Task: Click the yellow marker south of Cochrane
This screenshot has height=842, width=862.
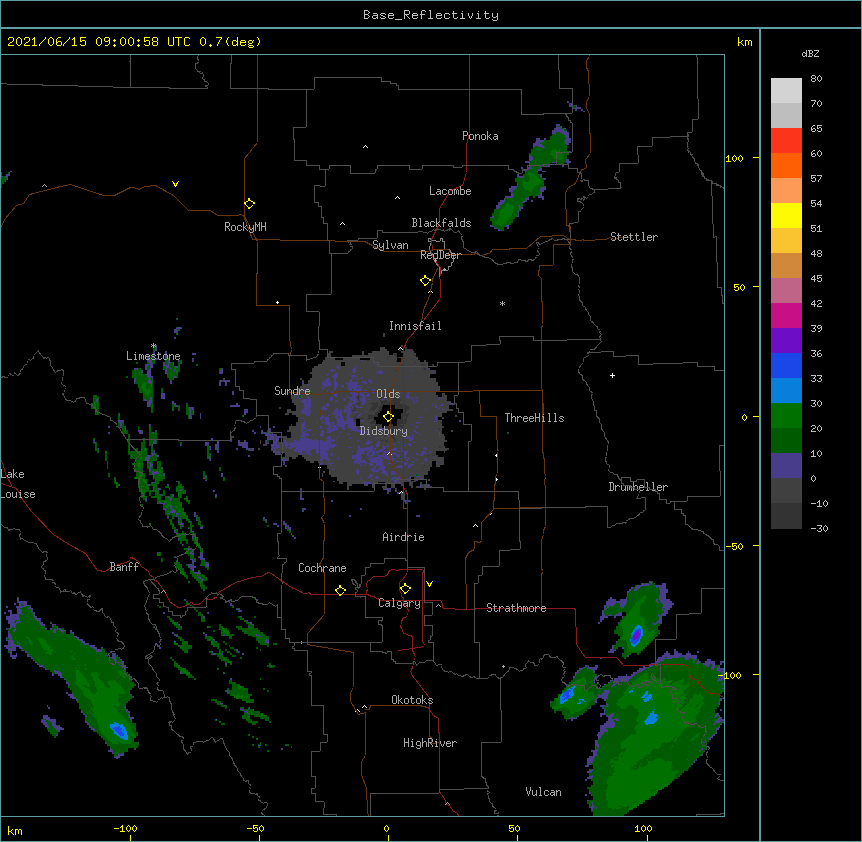Action: (340, 590)
